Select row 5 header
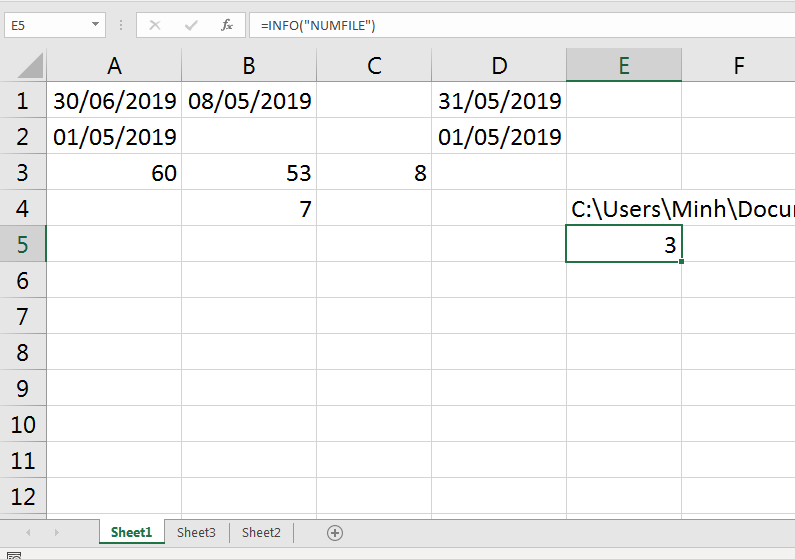The image size is (795, 559). (23, 244)
